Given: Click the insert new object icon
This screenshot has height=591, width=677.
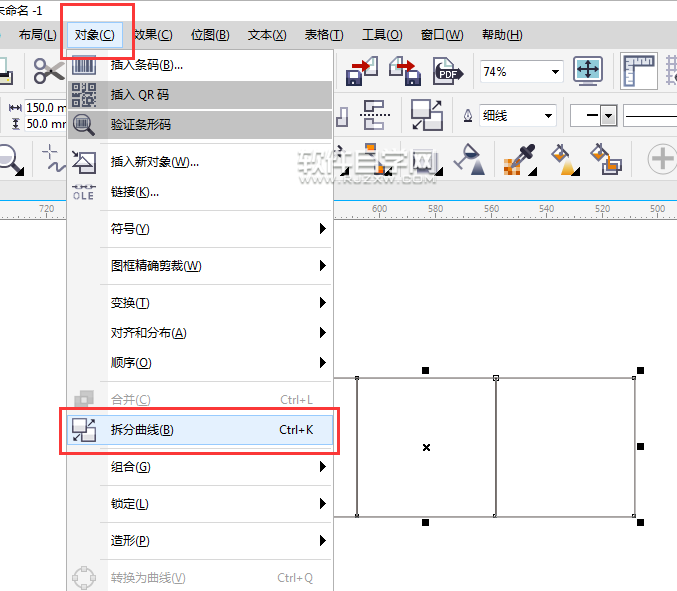Looking at the screenshot, I should 84,162.
